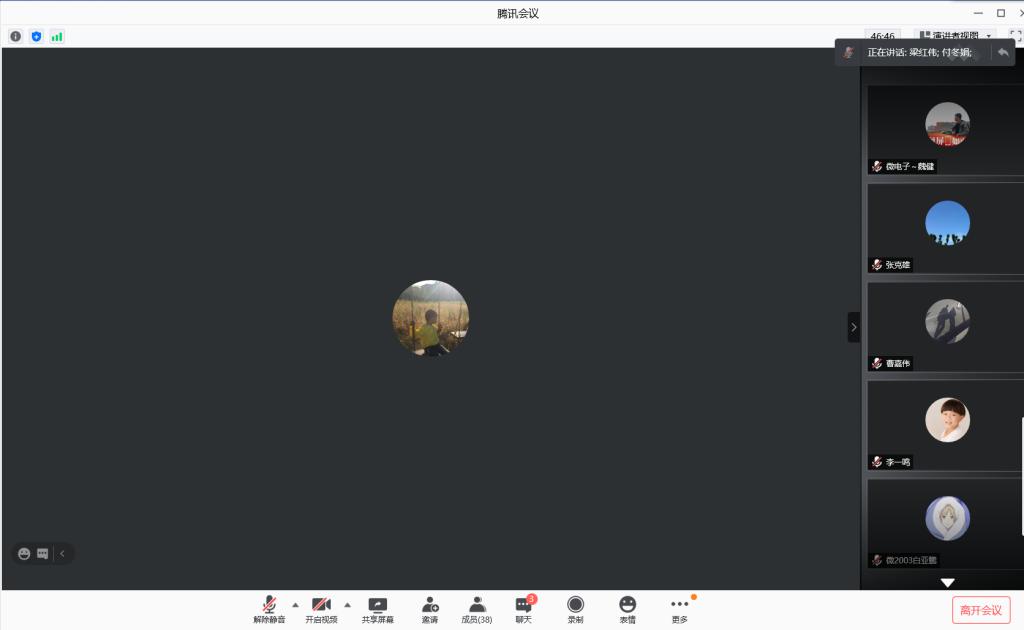Open audio options arrow beside microphone
The height and width of the screenshot is (630, 1024).
pos(295,605)
